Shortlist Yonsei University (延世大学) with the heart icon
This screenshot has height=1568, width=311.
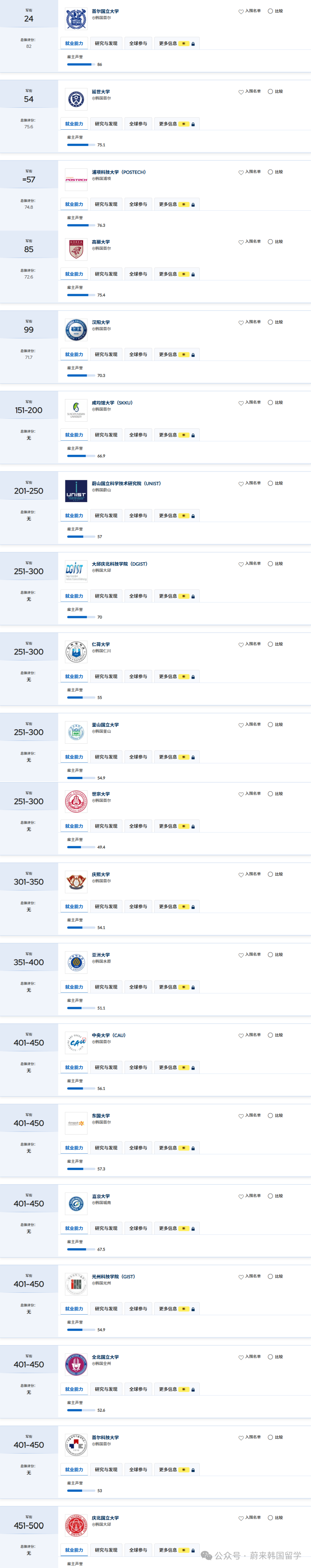tap(241, 92)
